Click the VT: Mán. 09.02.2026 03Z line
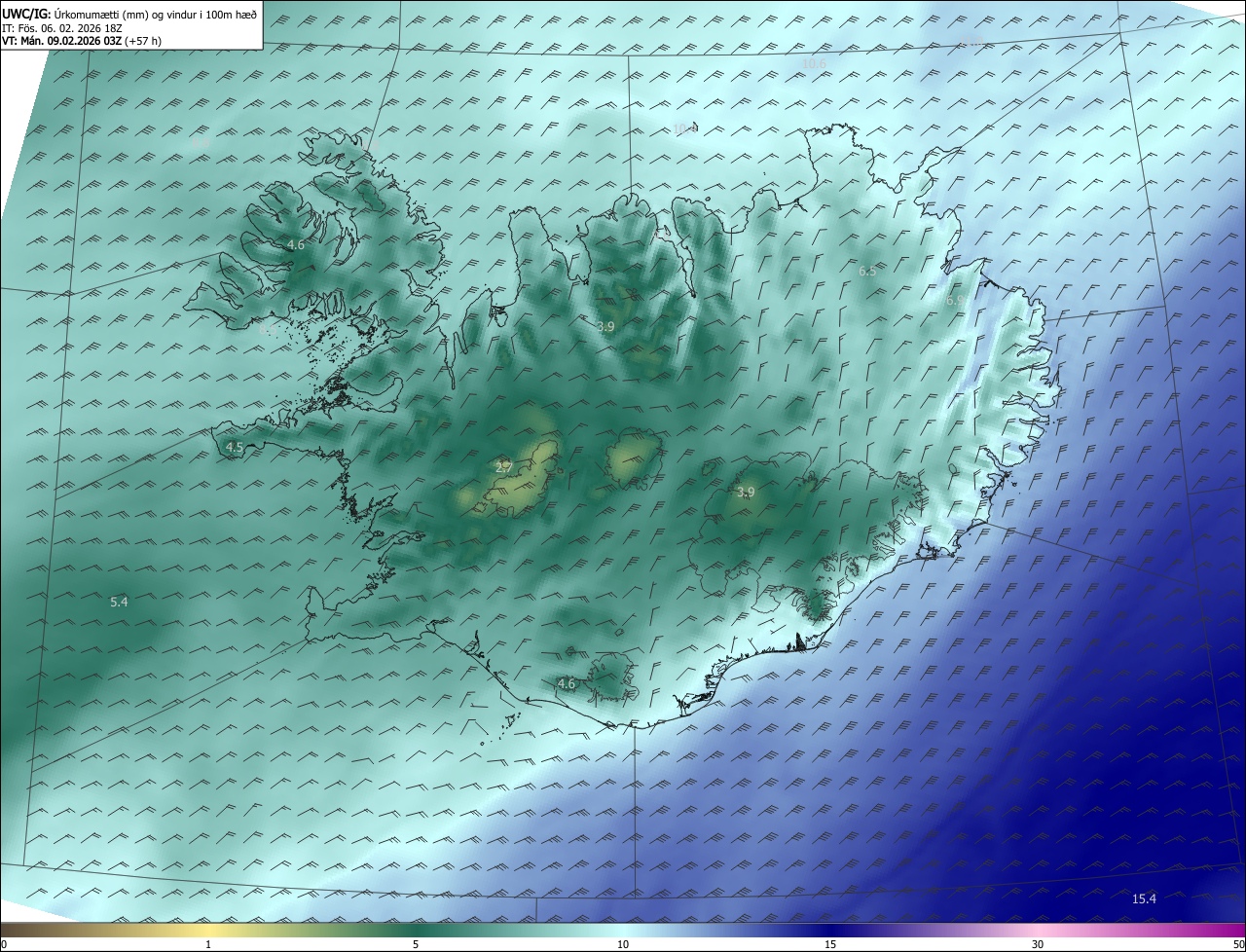Image resolution: width=1246 pixels, height=952 pixels. (x=82, y=41)
